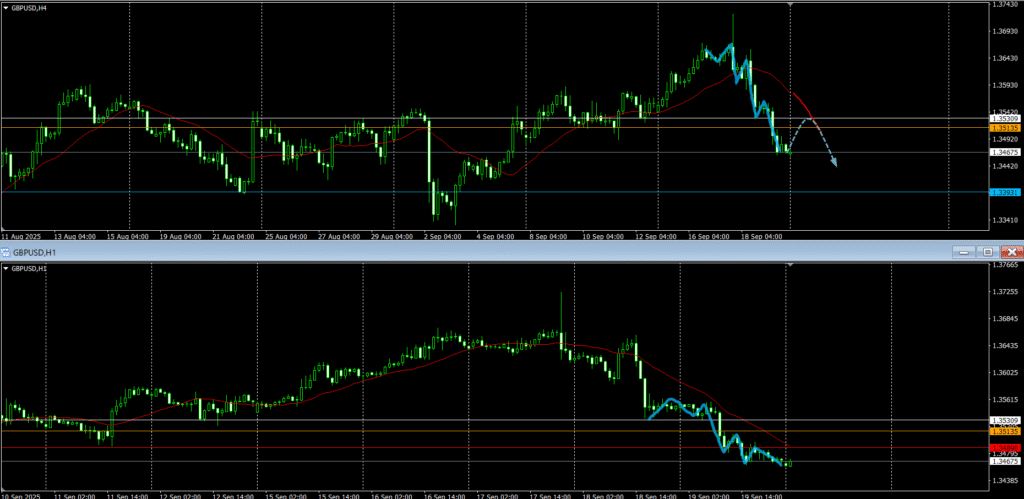Click the orange 1.35135 price label on H4
Screen dimensions: 1024x499
click(1004, 128)
